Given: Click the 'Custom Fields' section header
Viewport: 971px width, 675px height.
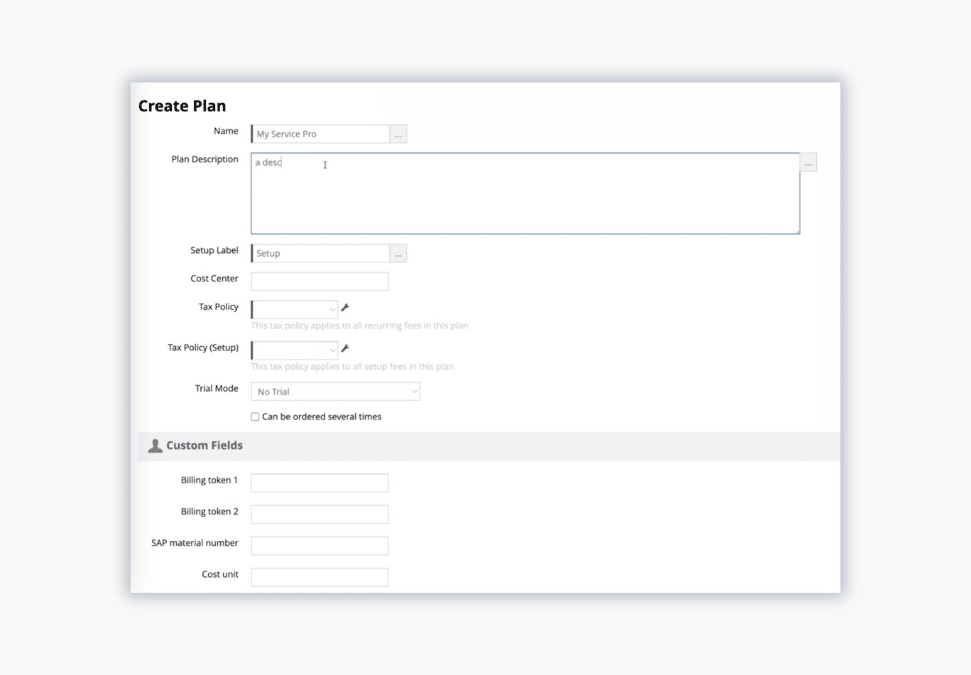Looking at the screenshot, I should point(489,446).
